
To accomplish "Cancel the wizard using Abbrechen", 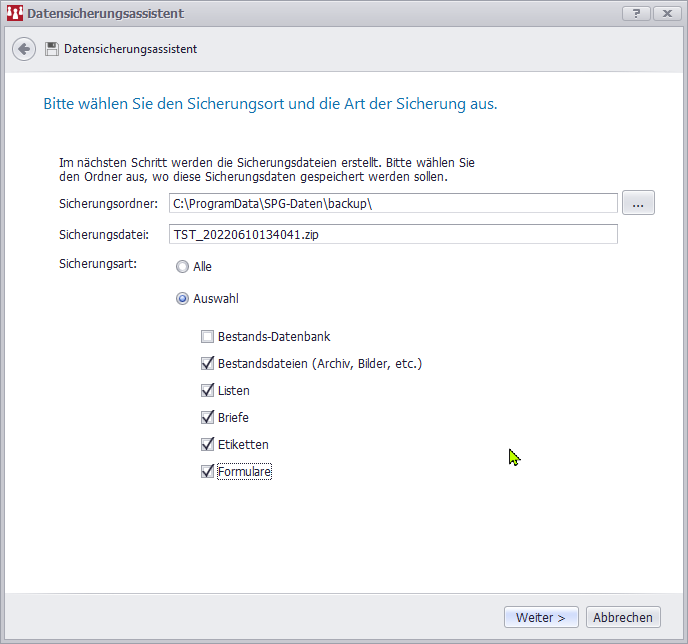I will pyautogui.click(x=623, y=618).
